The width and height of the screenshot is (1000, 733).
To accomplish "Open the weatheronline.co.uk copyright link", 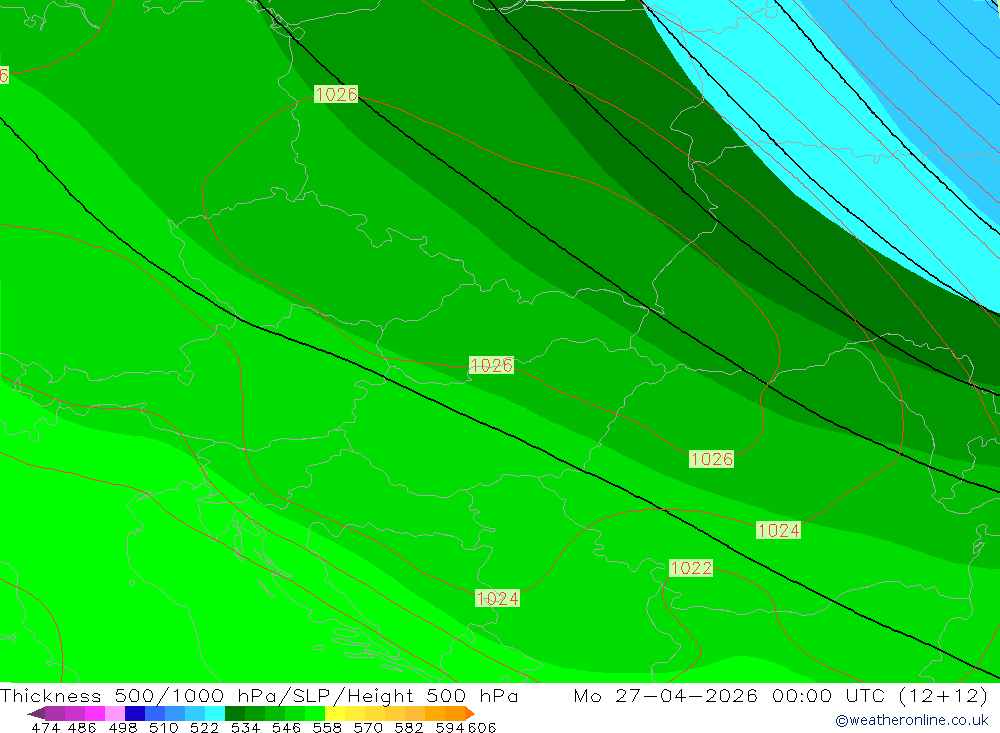I will (912, 720).
